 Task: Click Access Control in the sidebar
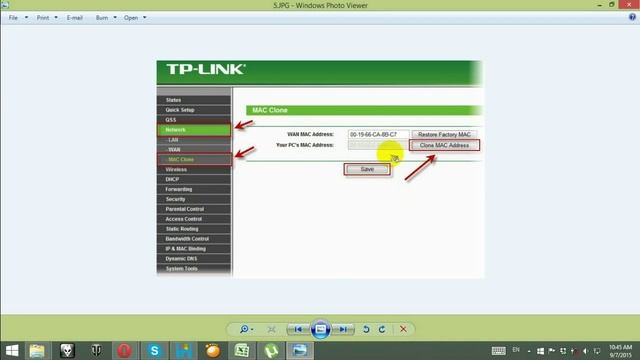(194, 219)
